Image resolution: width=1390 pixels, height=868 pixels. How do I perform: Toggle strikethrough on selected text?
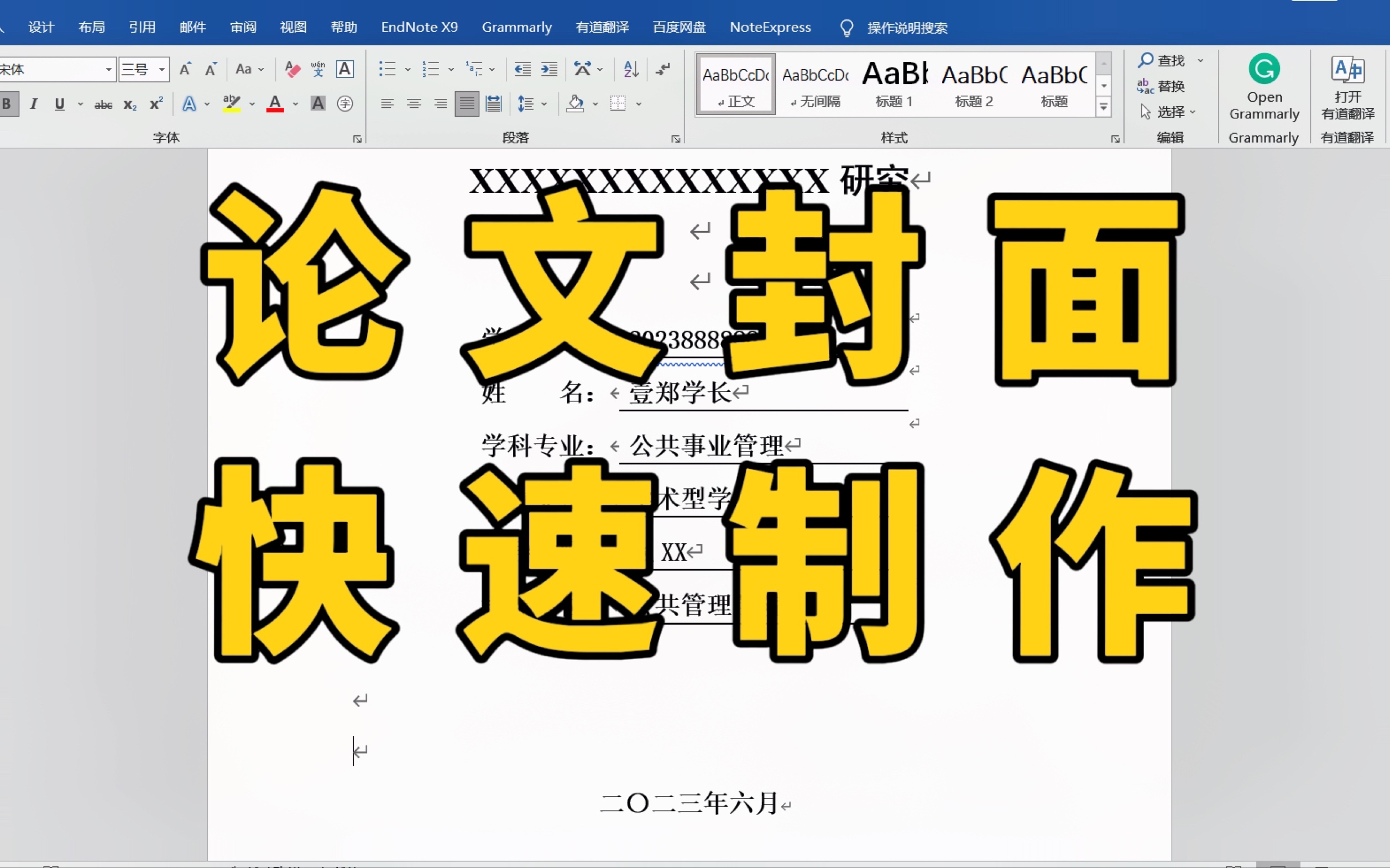click(103, 103)
